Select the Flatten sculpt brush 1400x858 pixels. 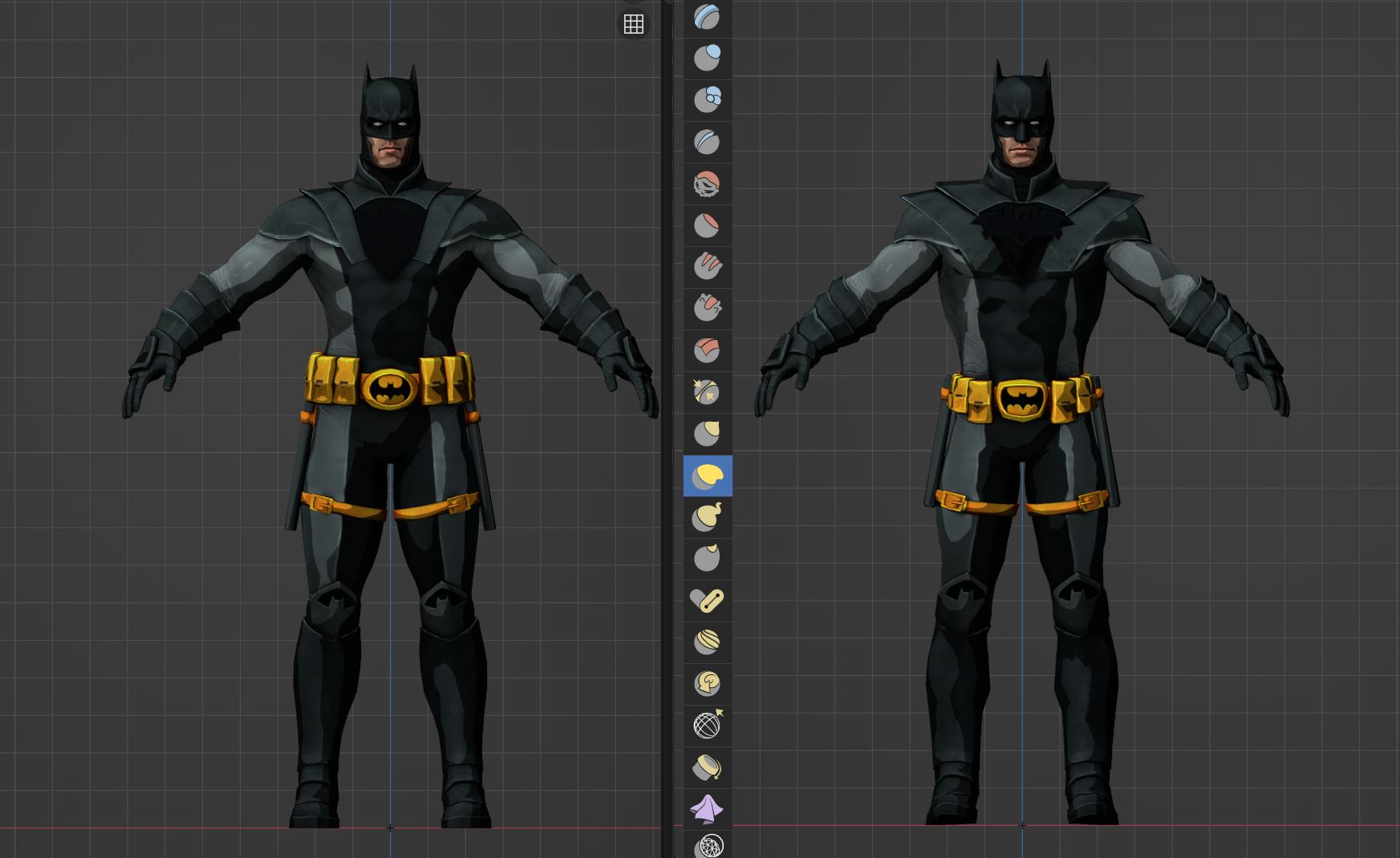point(707,225)
